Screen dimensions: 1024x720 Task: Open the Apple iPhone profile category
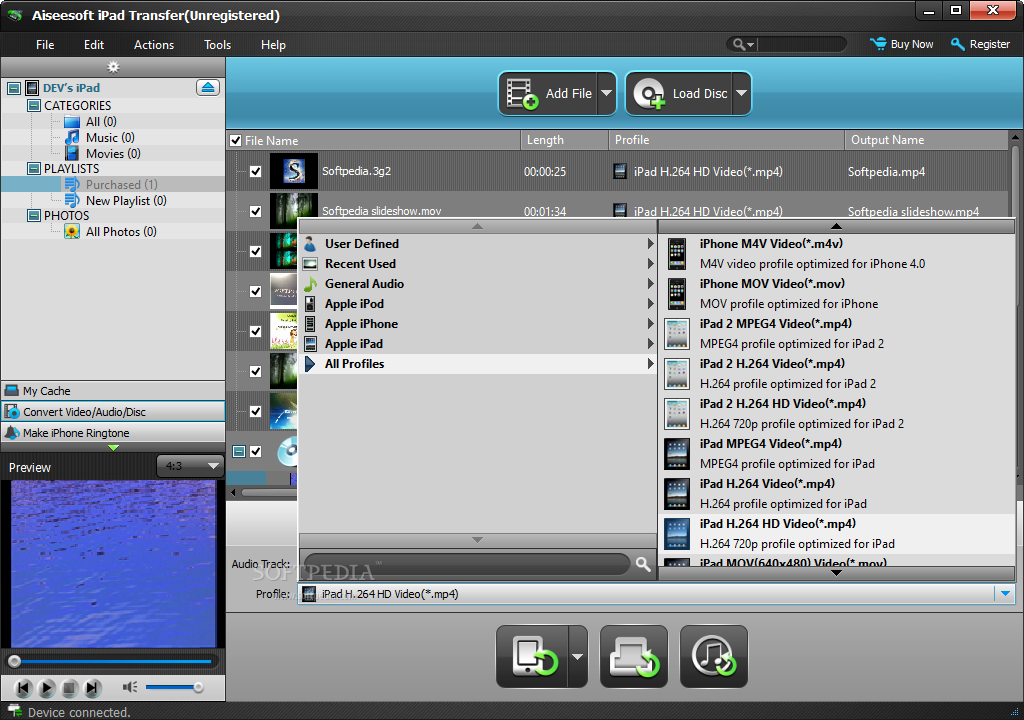click(478, 323)
